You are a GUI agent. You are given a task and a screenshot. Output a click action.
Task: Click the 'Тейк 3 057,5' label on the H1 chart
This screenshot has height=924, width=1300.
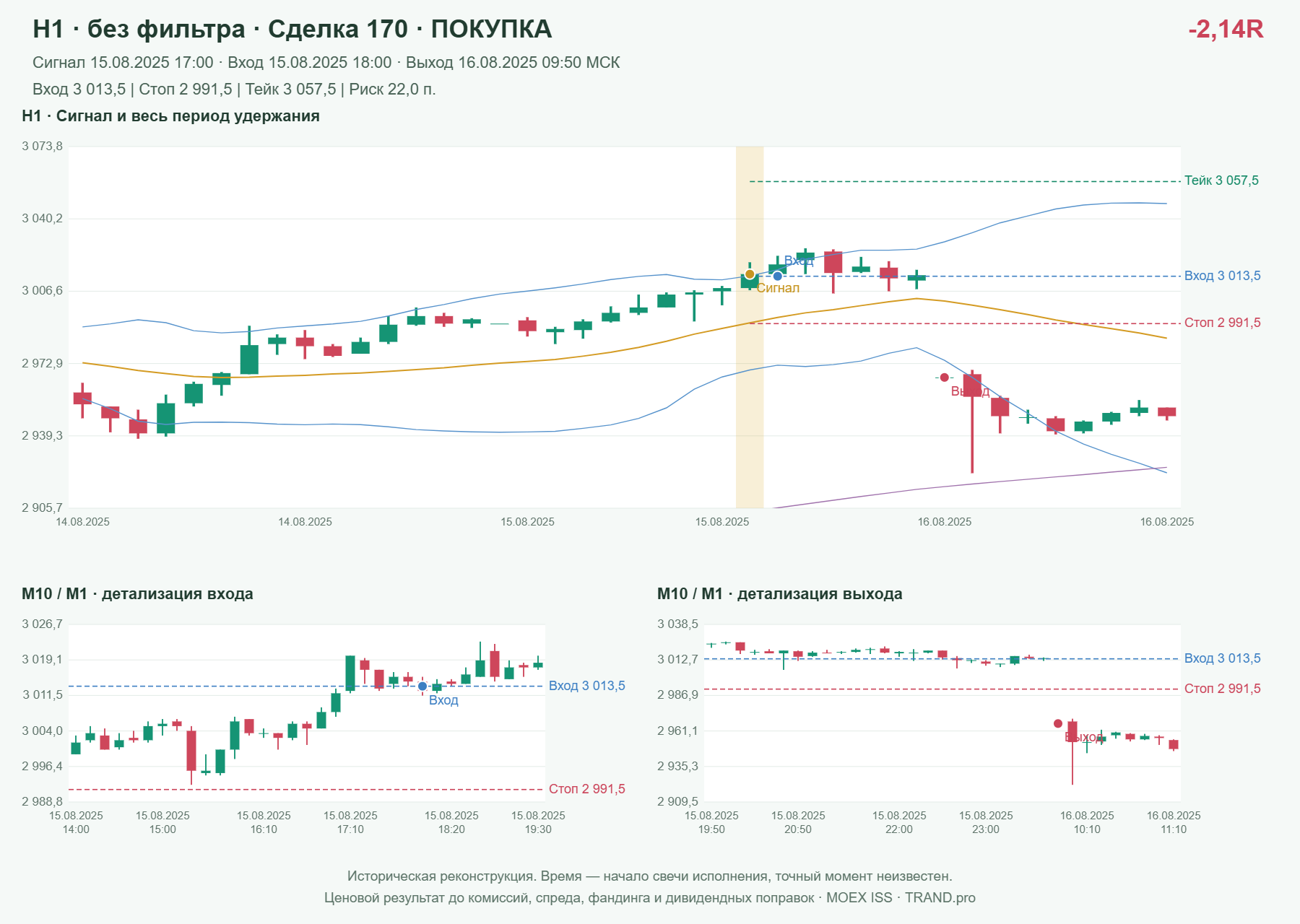1221,180
